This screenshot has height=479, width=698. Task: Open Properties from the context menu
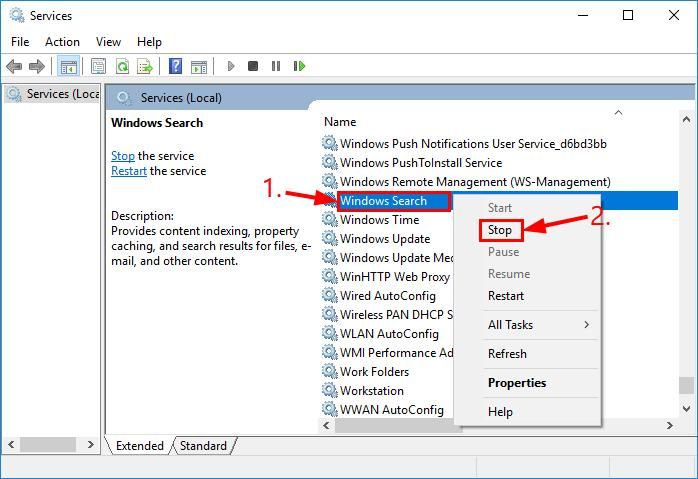click(517, 383)
